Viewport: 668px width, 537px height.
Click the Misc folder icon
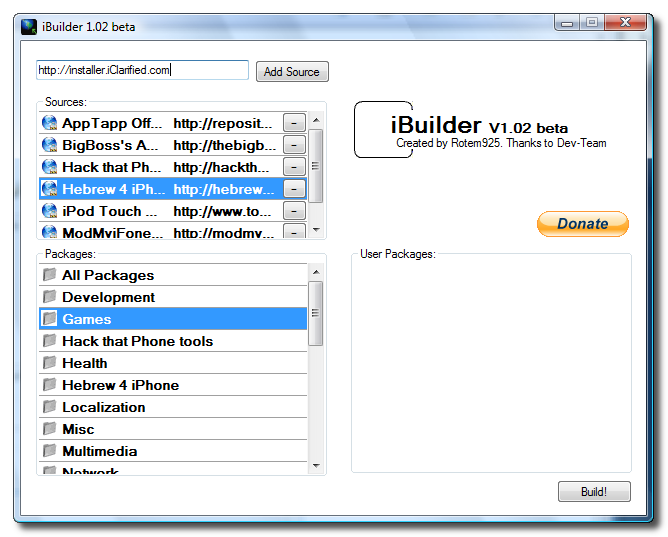[49, 429]
